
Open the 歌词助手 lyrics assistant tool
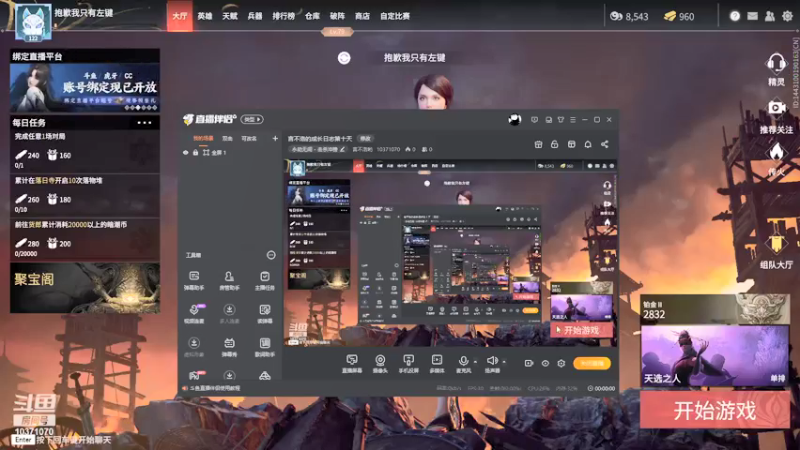[264, 347]
